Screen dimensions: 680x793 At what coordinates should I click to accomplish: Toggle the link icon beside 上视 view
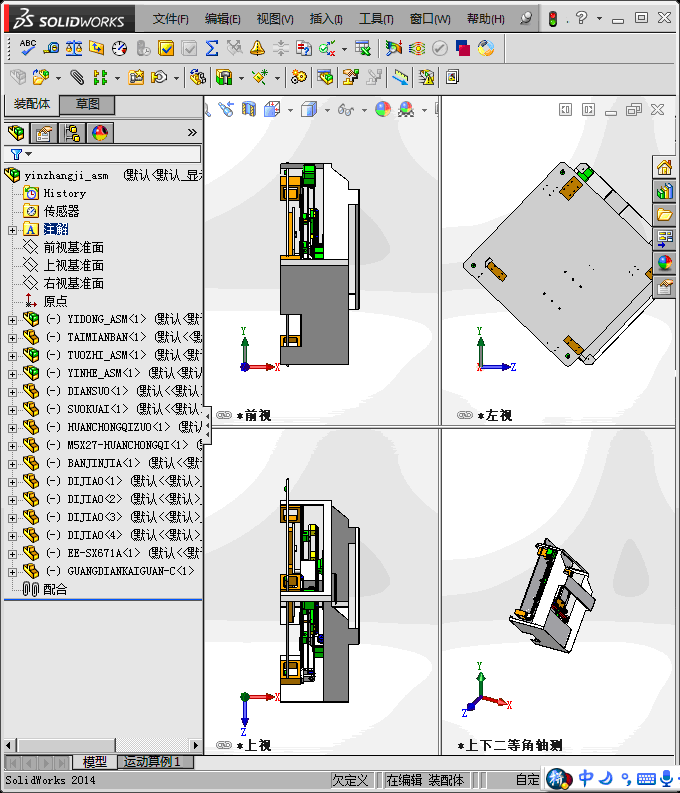click(223, 745)
